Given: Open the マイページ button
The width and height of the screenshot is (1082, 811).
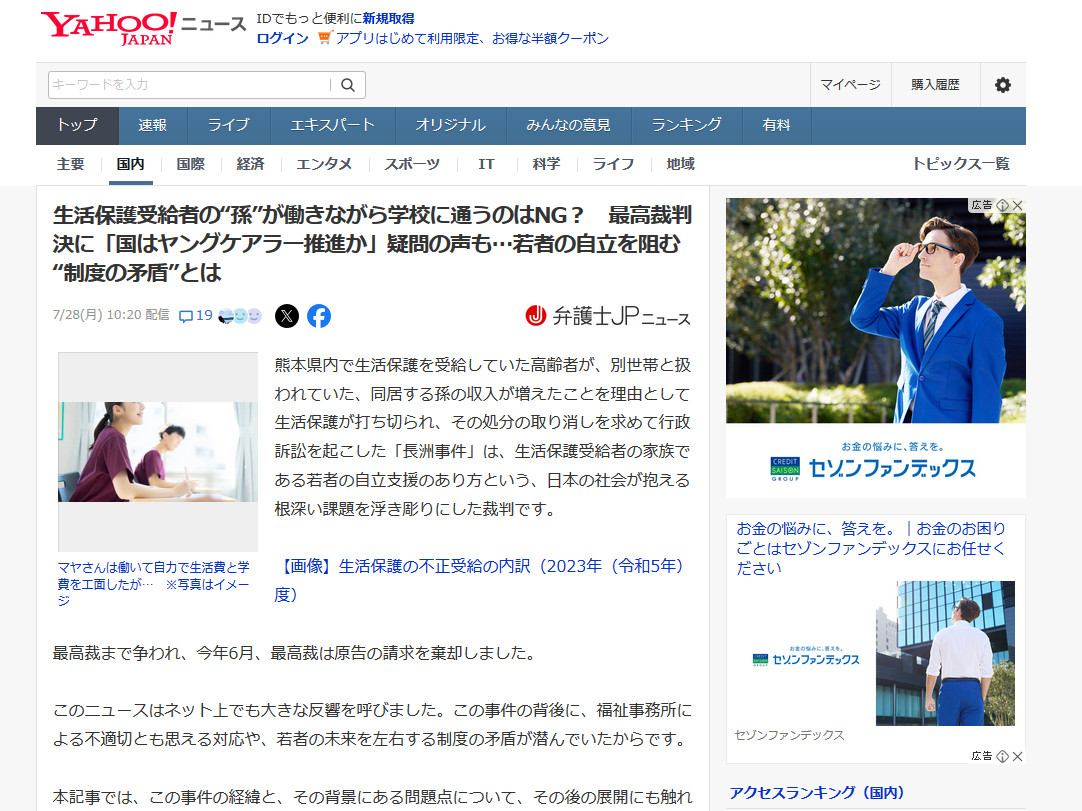Looking at the screenshot, I should pos(850,85).
